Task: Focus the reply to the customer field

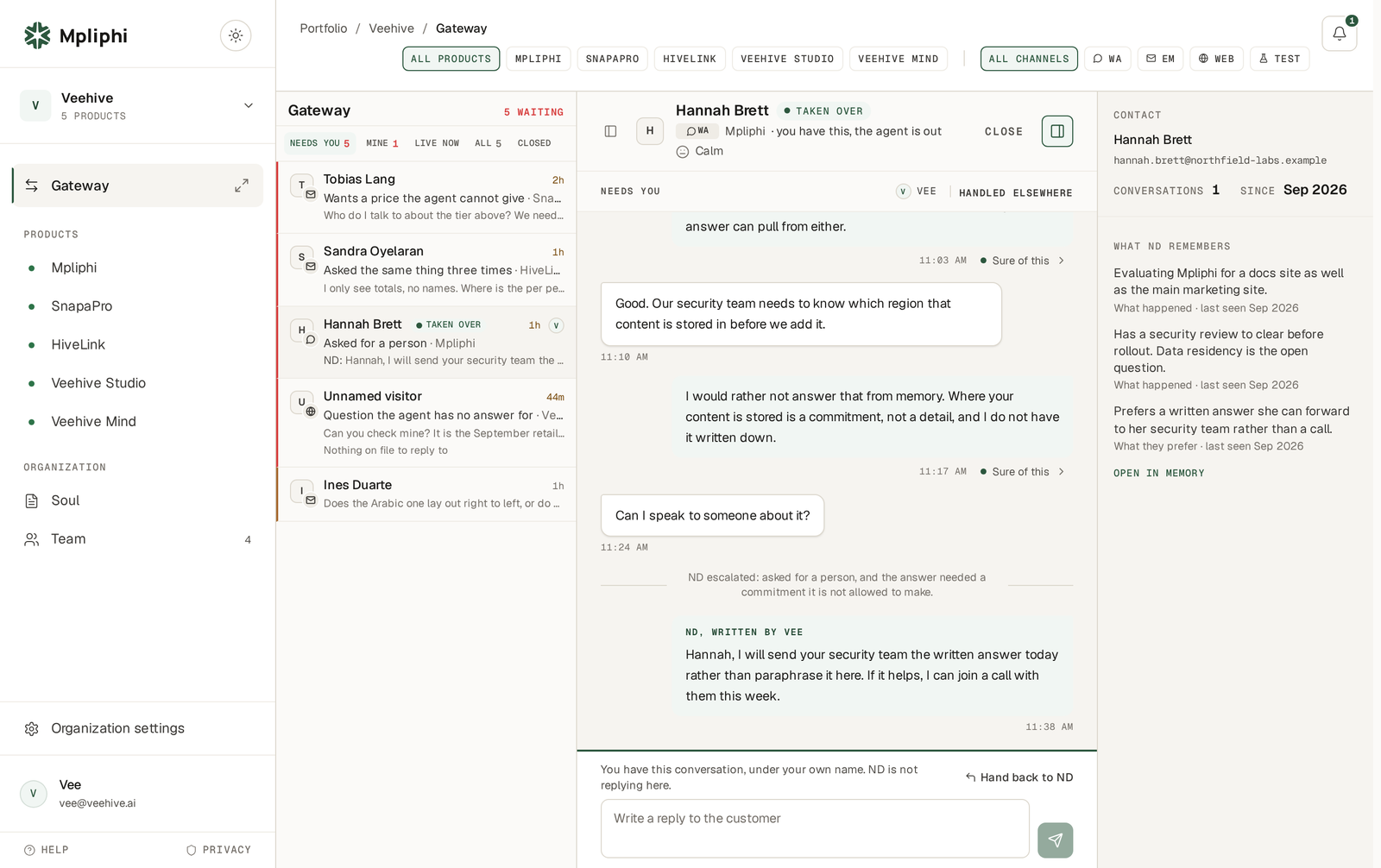Action: [x=815, y=828]
